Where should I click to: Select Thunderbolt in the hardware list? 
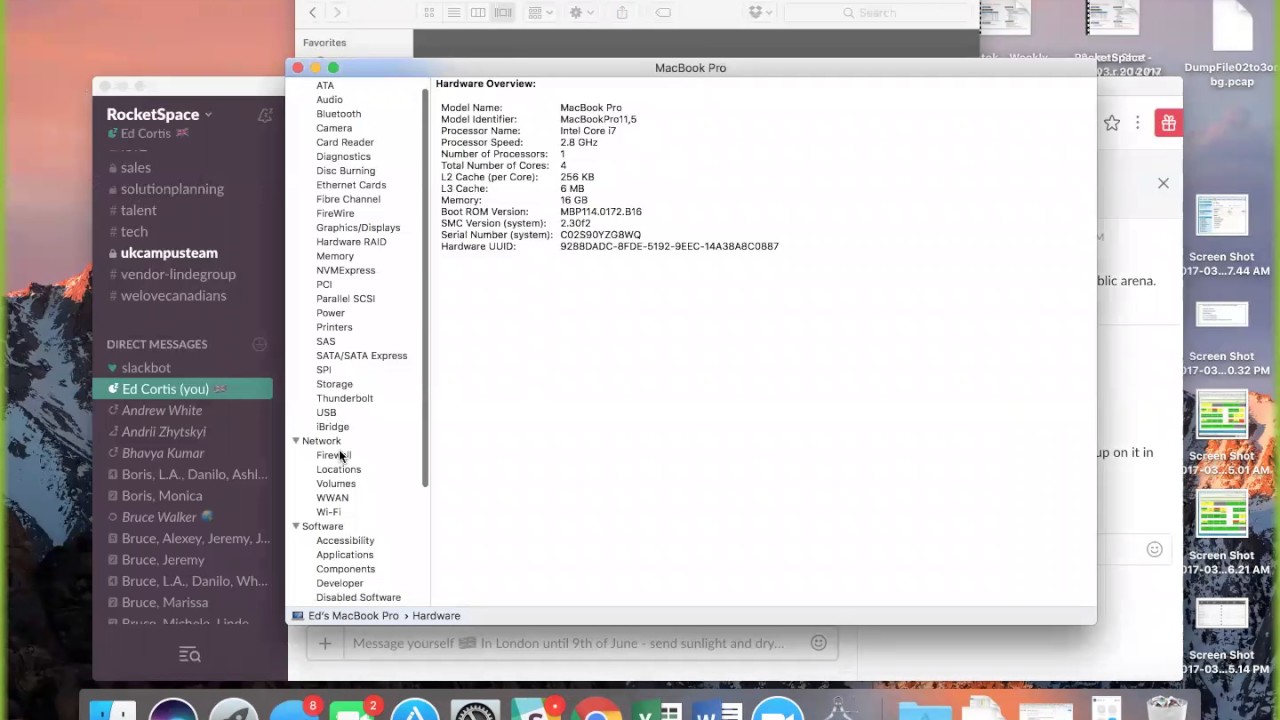344,398
